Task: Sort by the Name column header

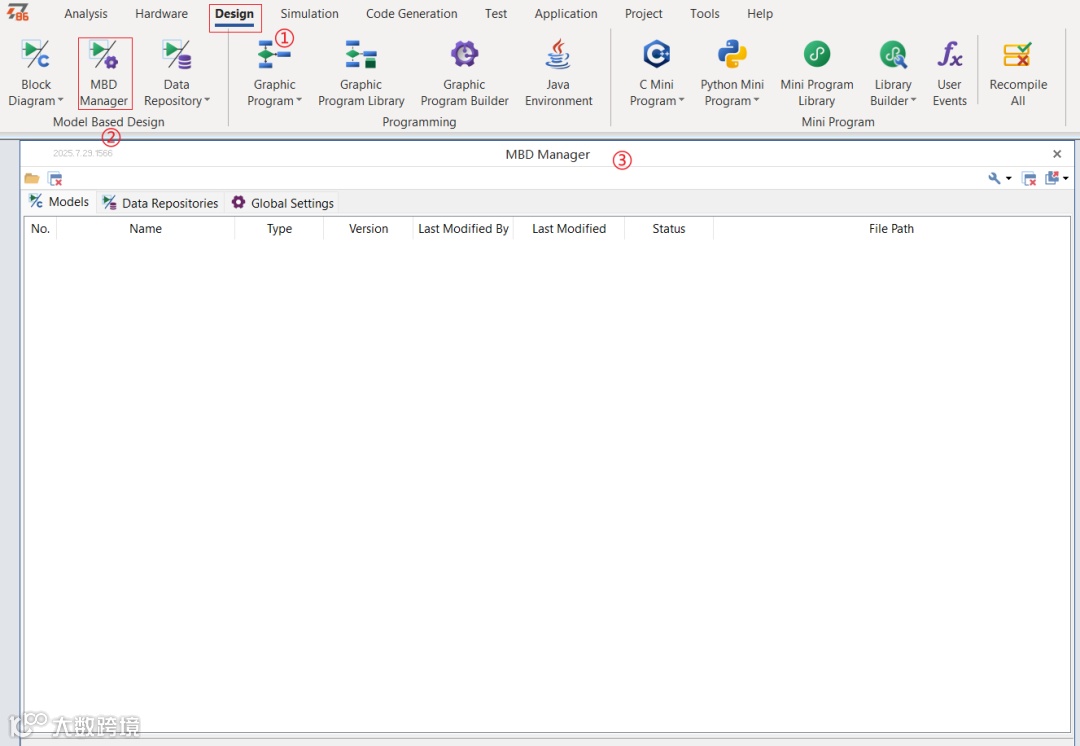Action: point(145,229)
